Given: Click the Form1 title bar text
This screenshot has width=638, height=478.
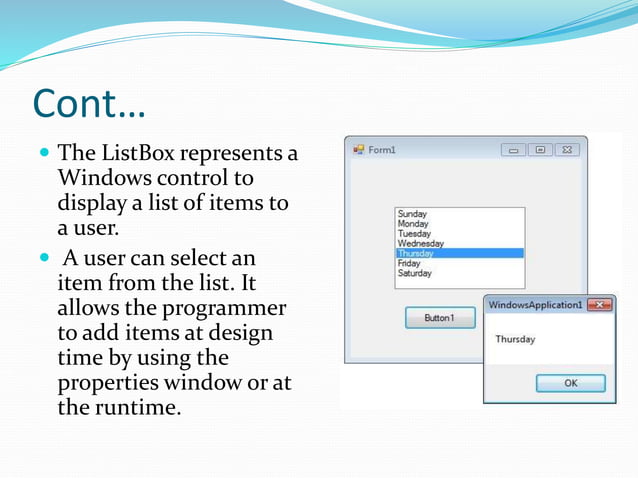Looking at the screenshot, I should (382, 150).
